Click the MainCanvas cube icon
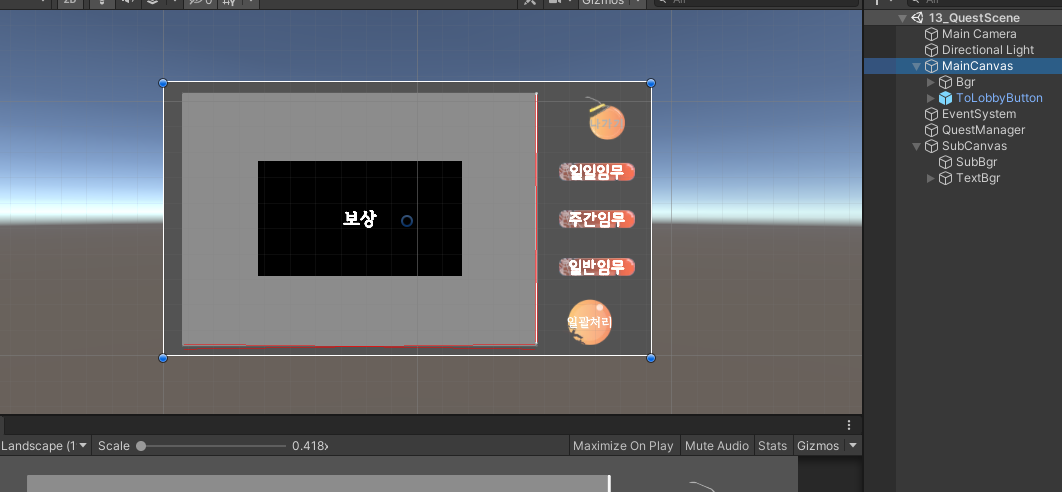 click(x=931, y=66)
